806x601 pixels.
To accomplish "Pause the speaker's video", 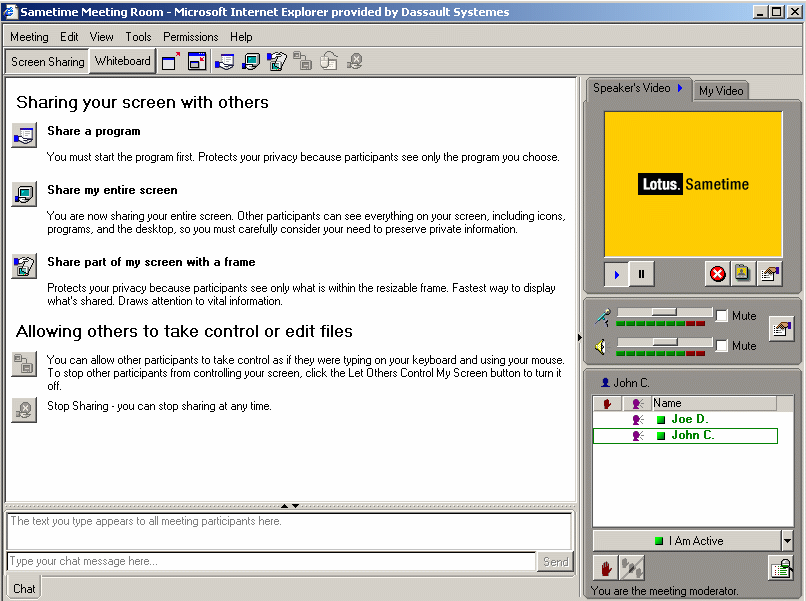I will [x=642, y=274].
